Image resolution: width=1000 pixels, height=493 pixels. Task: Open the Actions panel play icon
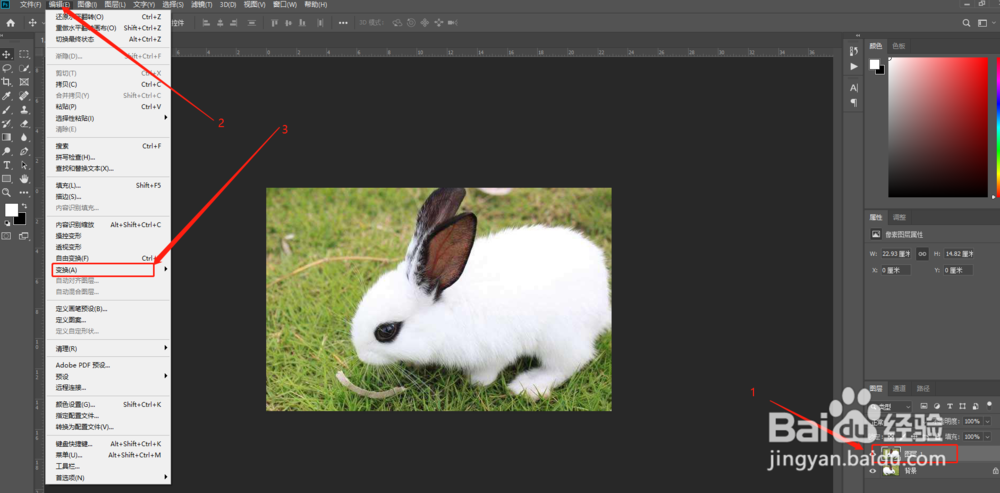coord(854,66)
